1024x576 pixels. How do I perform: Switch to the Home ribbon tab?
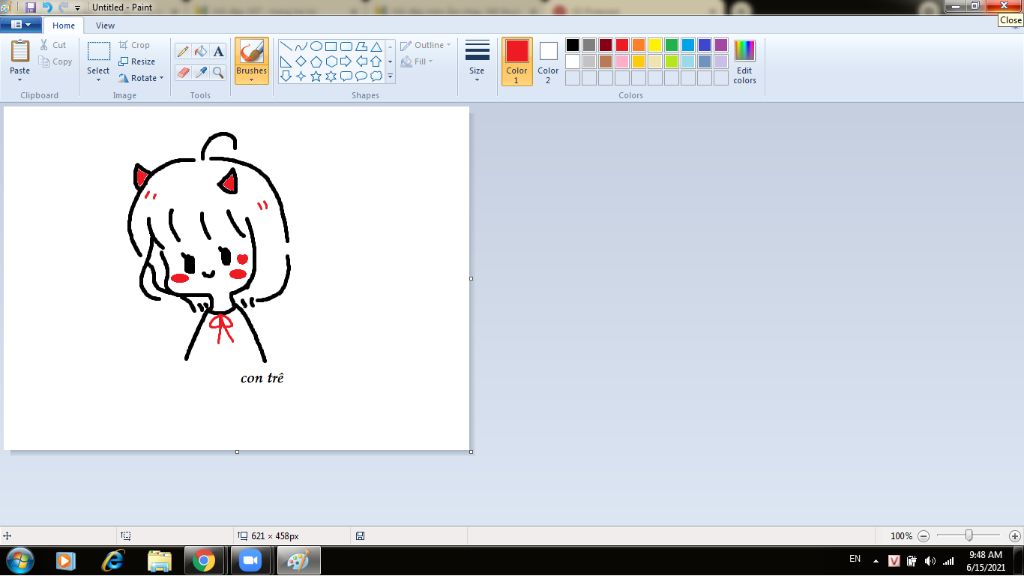click(63, 25)
